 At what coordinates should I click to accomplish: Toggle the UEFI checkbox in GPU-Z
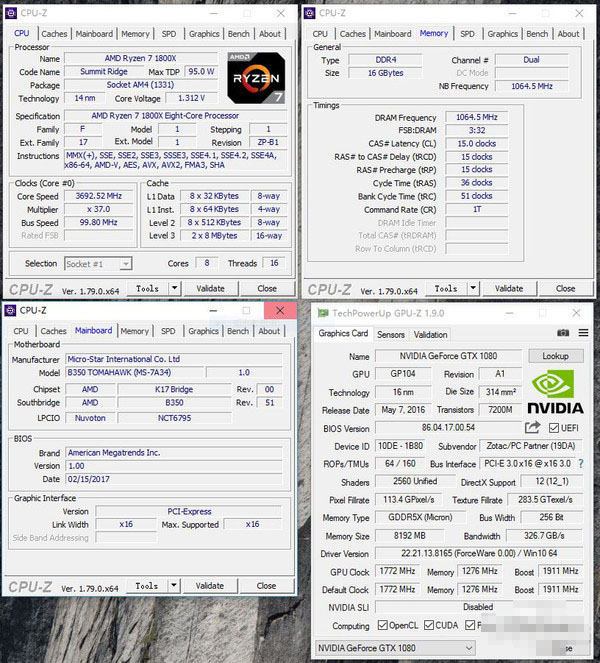[554, 428]
